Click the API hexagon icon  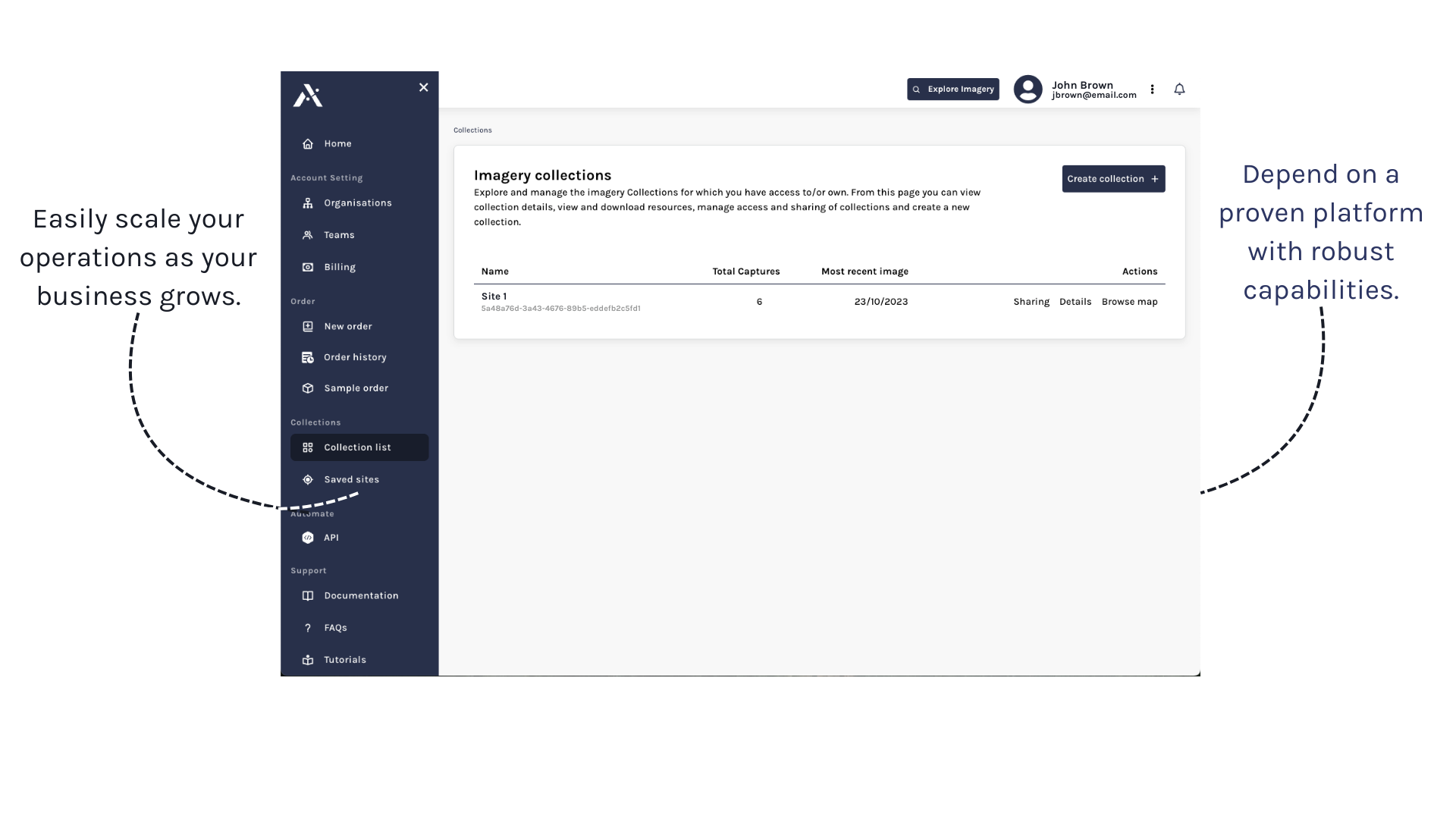tap(308, 538)
